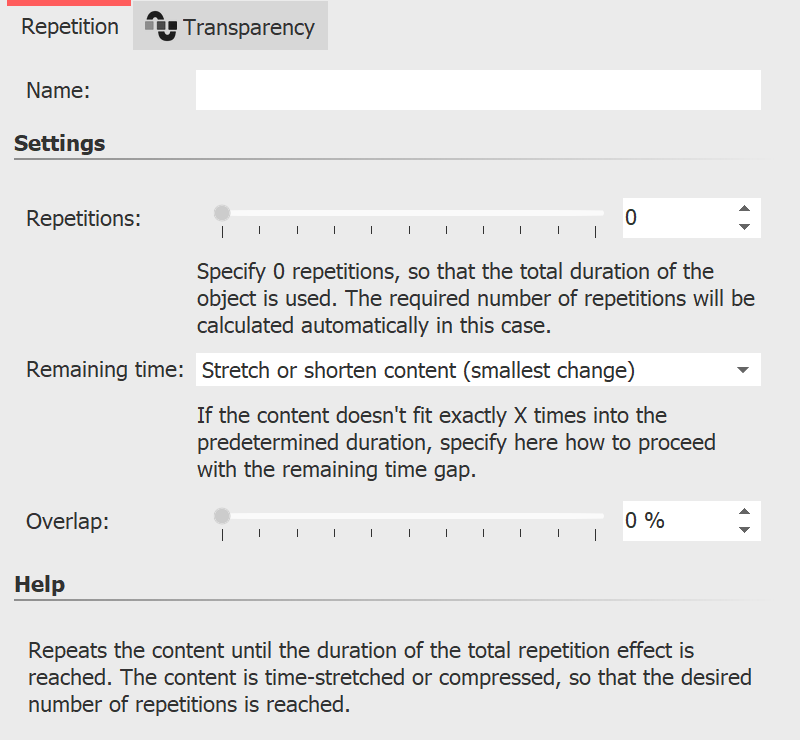The width and height of the screenshot is (800, 740).
Task: Select the Repetition tab
Action: [x=68, y=27]
